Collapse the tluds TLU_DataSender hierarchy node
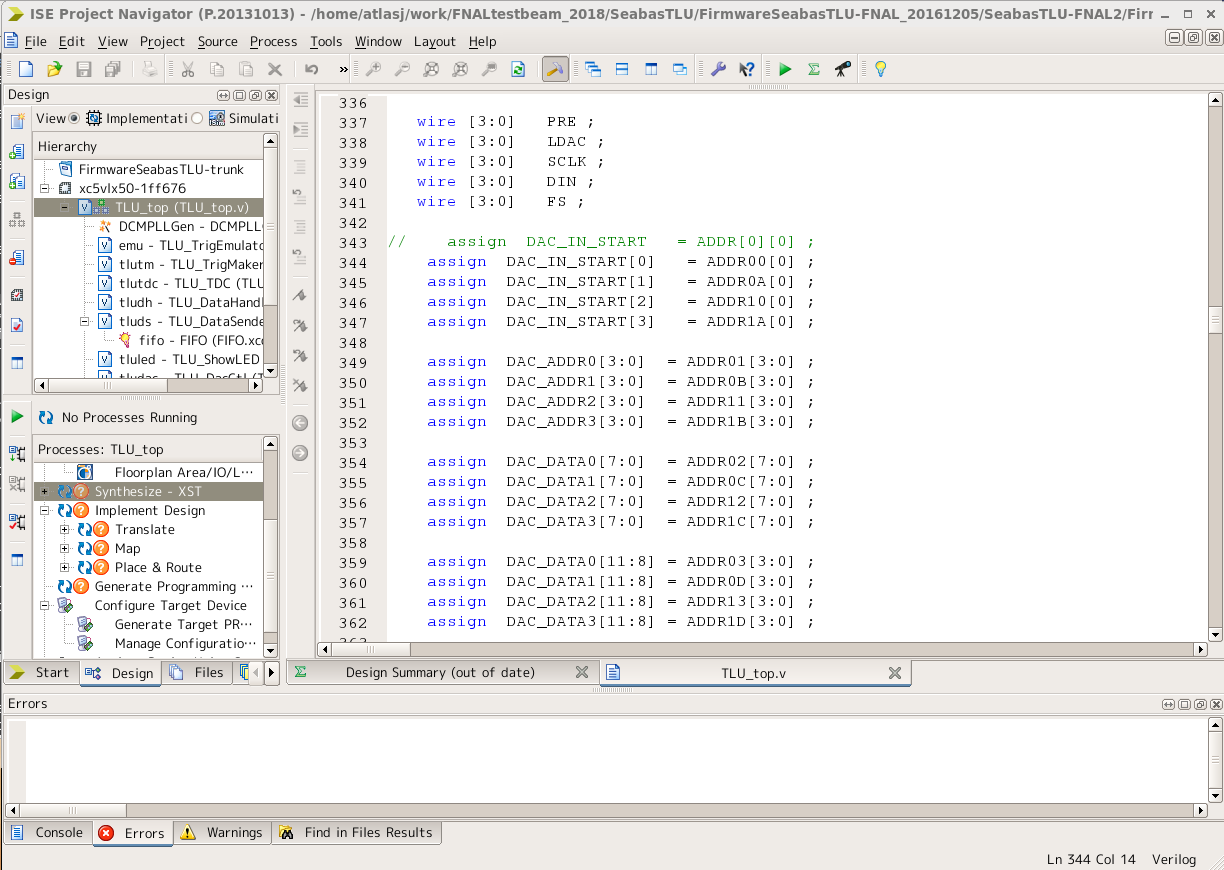 point(85,322)
